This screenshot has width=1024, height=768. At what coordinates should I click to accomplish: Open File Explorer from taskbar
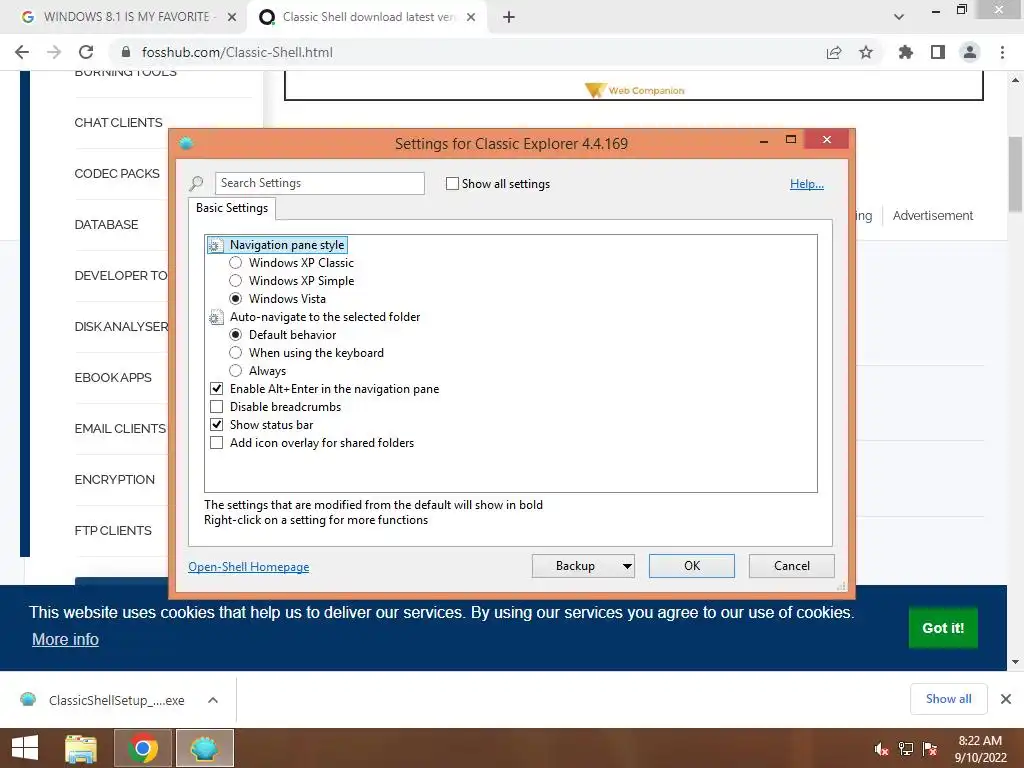(81, 748)
